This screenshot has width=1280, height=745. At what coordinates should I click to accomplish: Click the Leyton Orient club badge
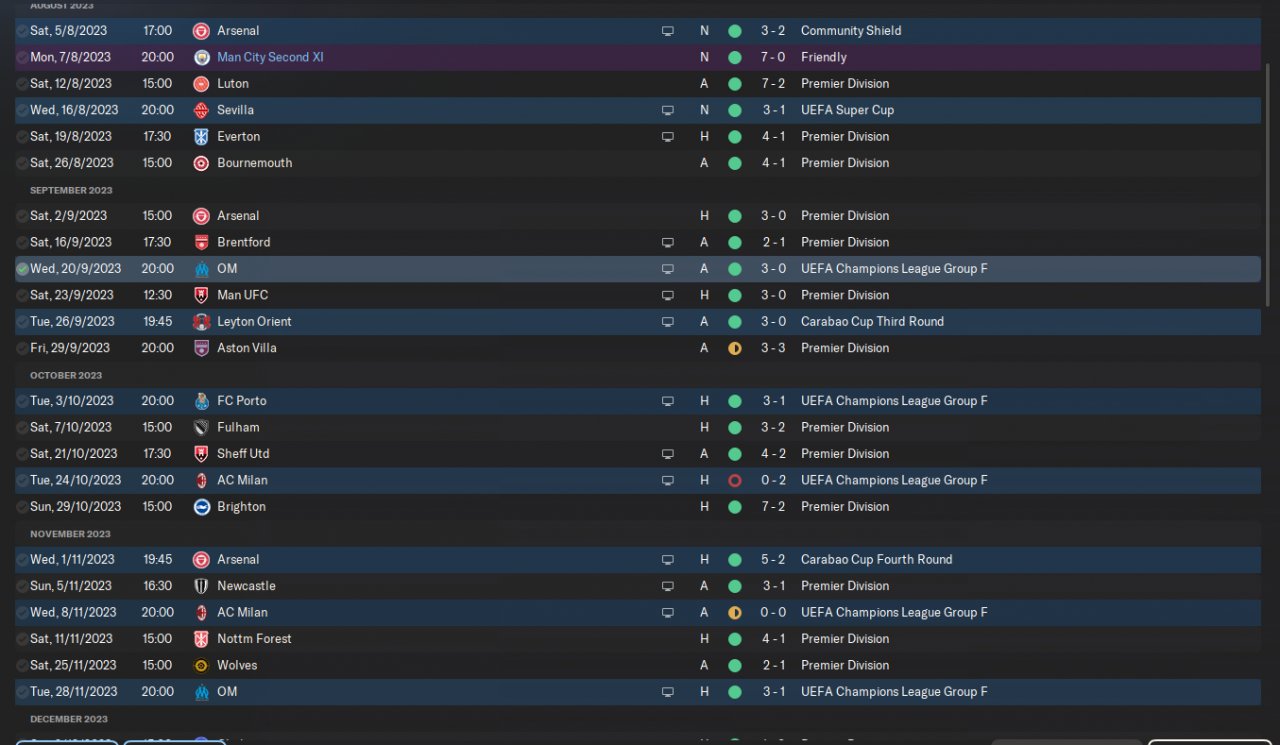pyautogui.click(x=201, y=322)
